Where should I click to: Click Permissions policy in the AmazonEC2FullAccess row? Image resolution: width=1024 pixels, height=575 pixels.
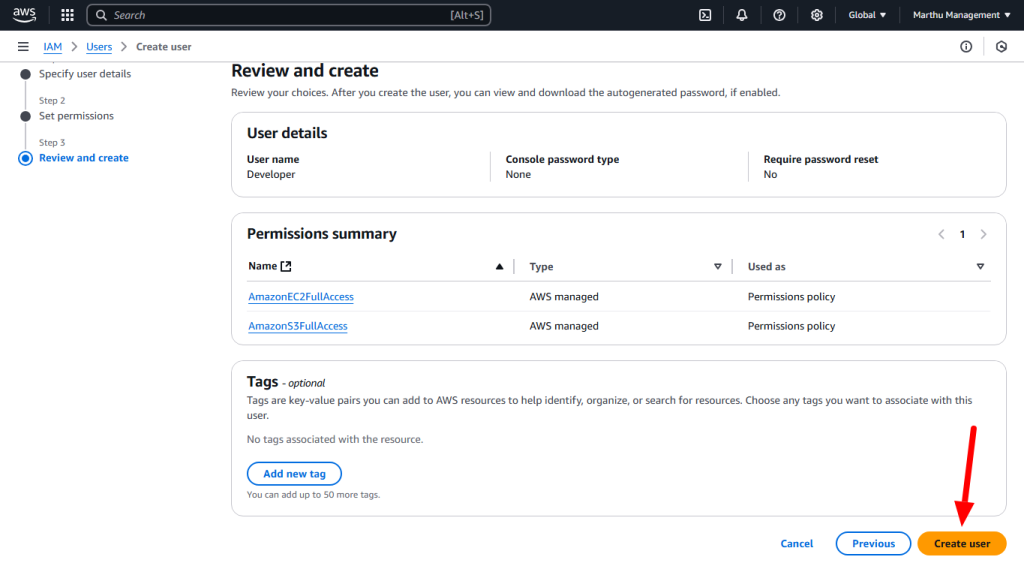792,297
